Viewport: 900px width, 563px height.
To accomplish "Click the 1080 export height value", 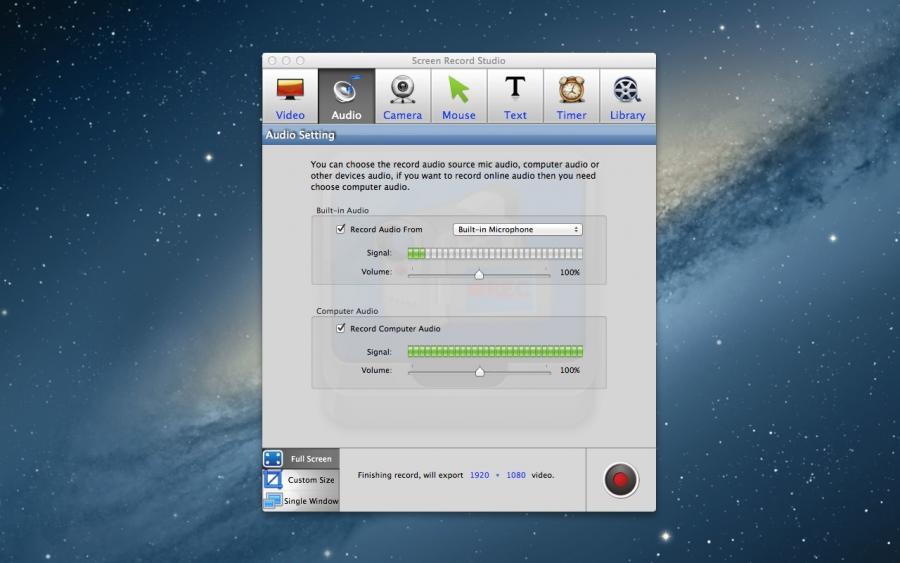I will tap(515, 475).
